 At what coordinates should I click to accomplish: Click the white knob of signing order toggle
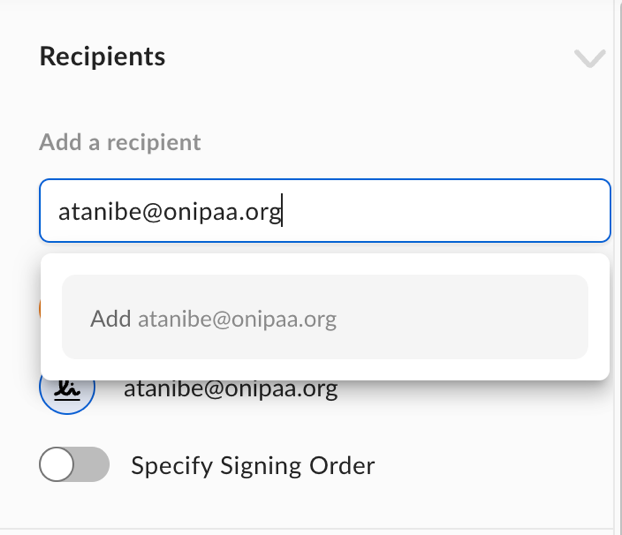pos(56,464)
